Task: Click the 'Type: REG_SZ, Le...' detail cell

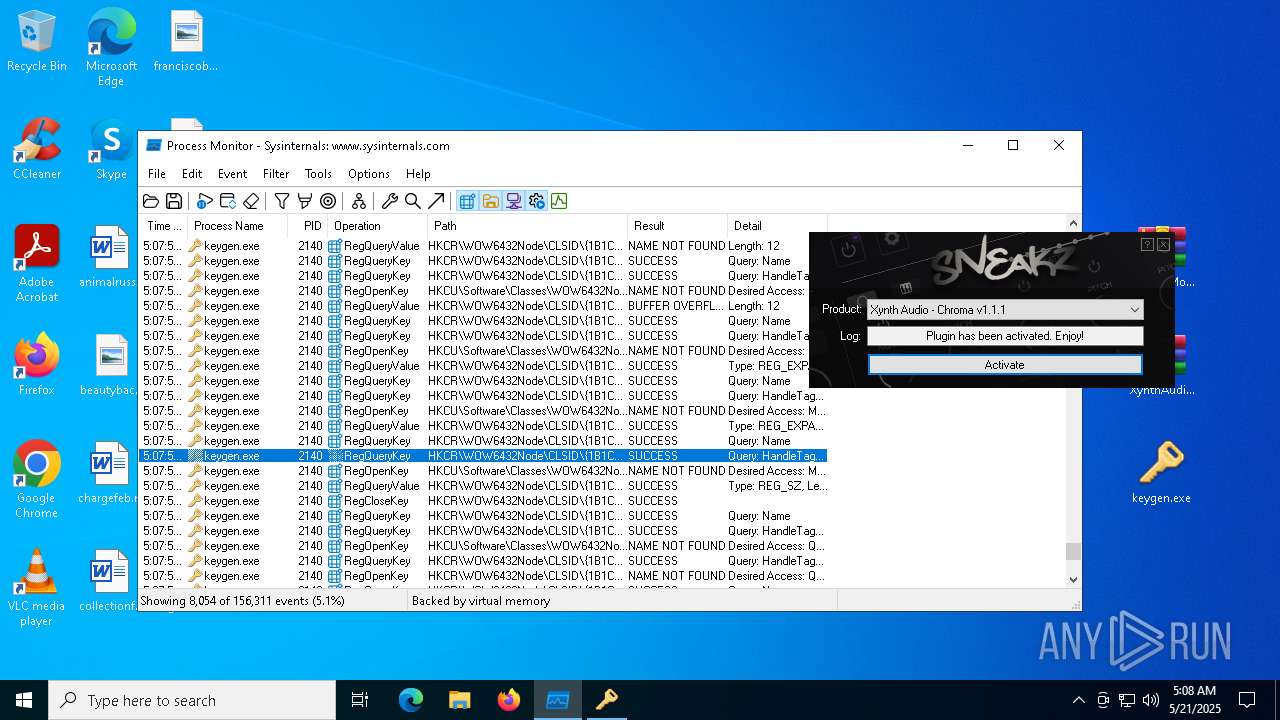Action: pos(777,486)
